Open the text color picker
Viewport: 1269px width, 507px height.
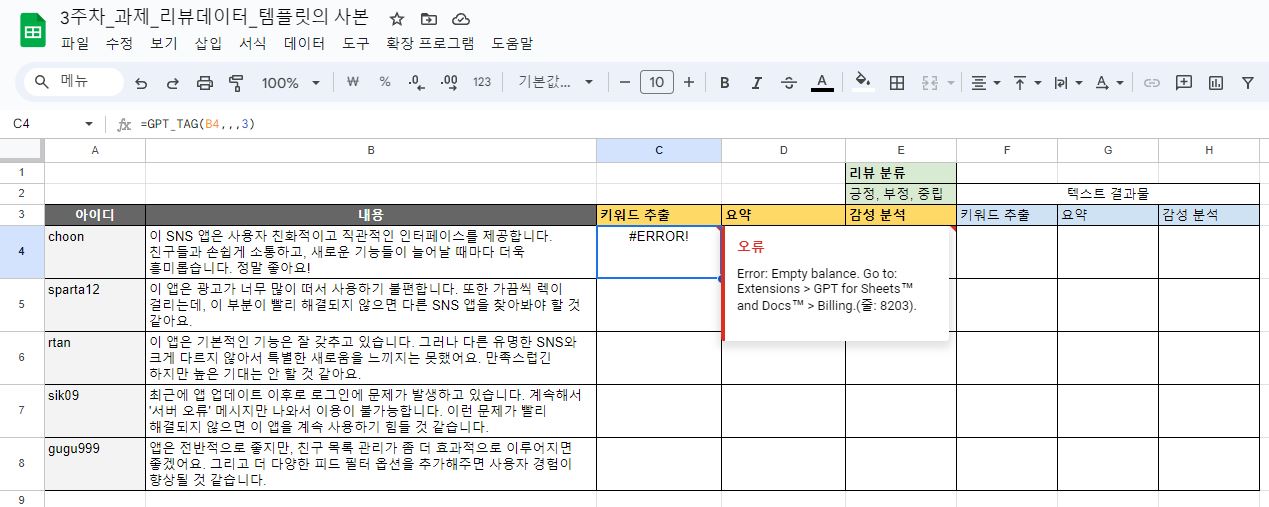pos(822,83)
